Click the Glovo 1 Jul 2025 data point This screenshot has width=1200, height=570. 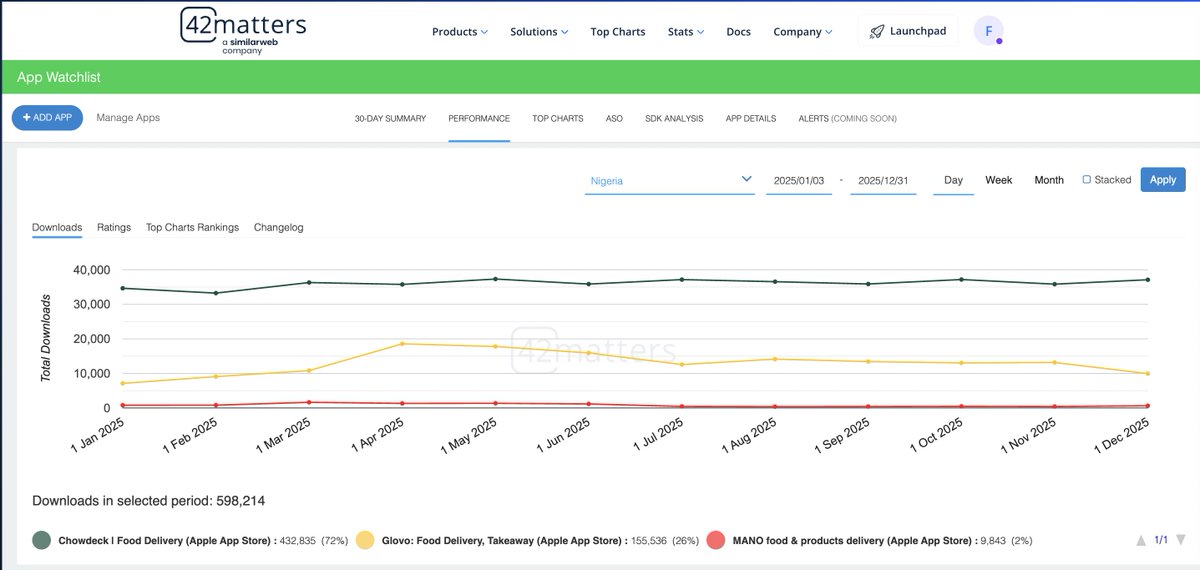click(682, 364)
